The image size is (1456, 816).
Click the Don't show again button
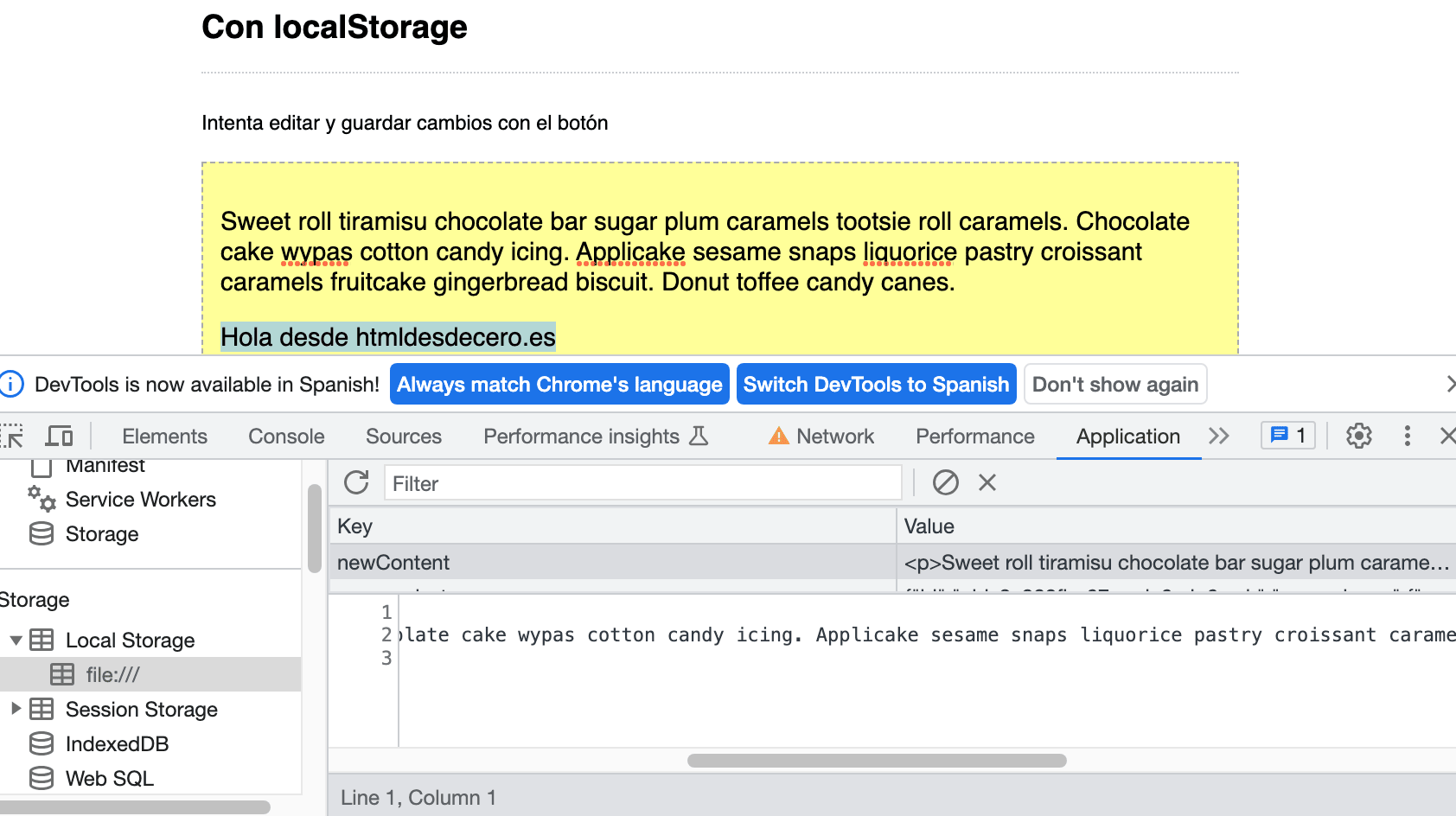coord(1114,385)
